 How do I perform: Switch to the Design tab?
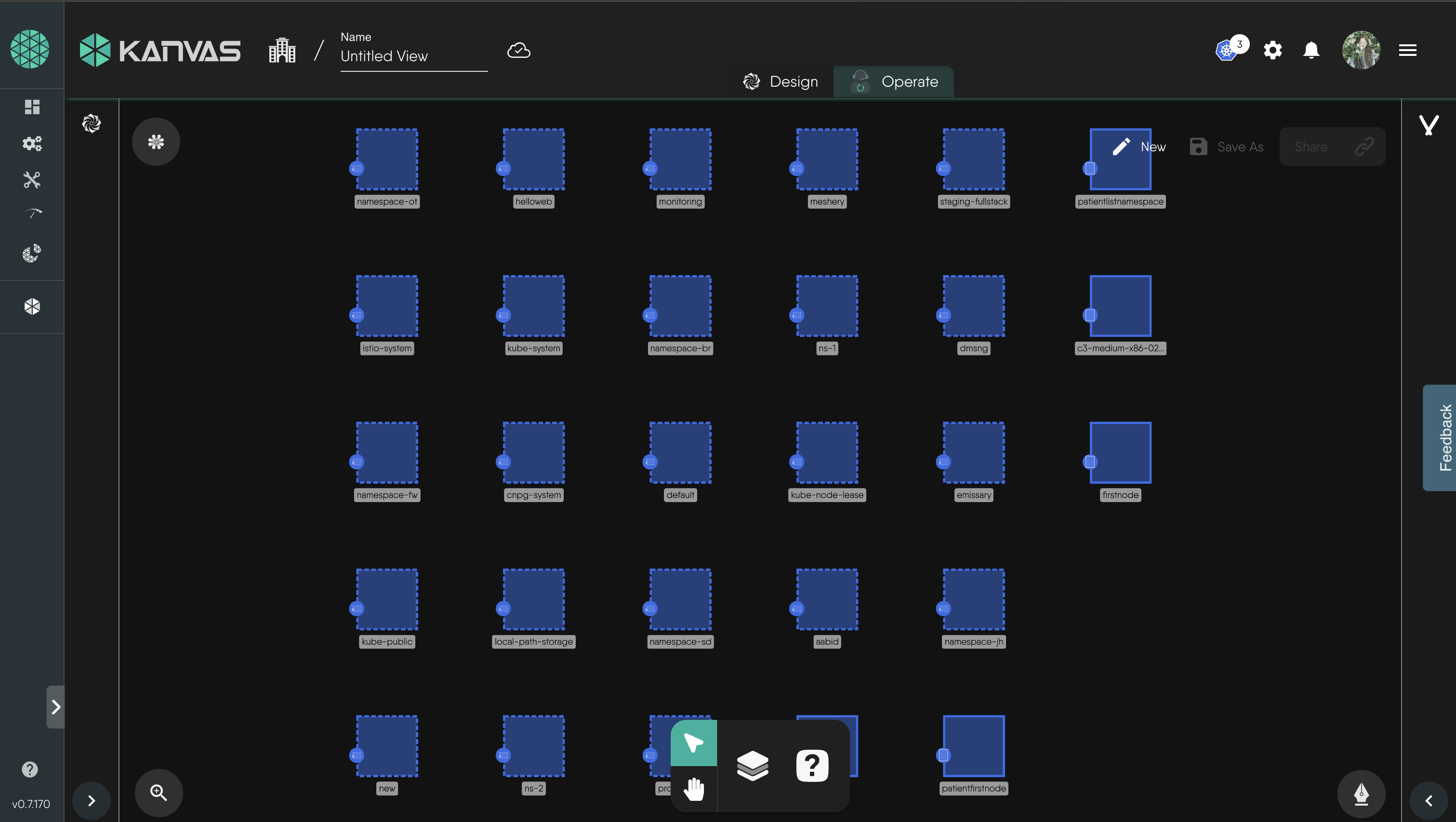pos(781,82)
